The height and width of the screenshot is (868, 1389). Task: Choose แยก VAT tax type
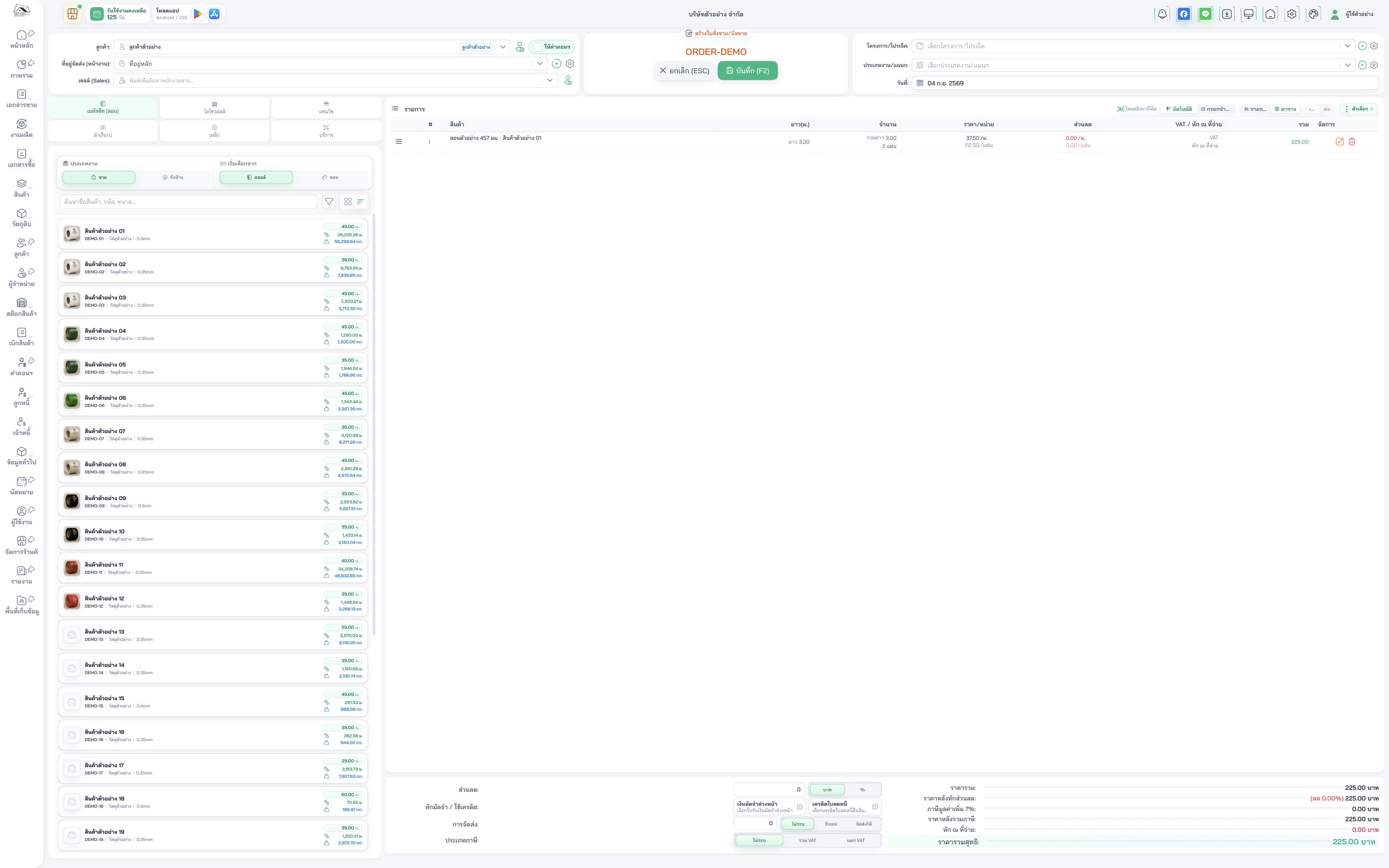pos(855,841)
